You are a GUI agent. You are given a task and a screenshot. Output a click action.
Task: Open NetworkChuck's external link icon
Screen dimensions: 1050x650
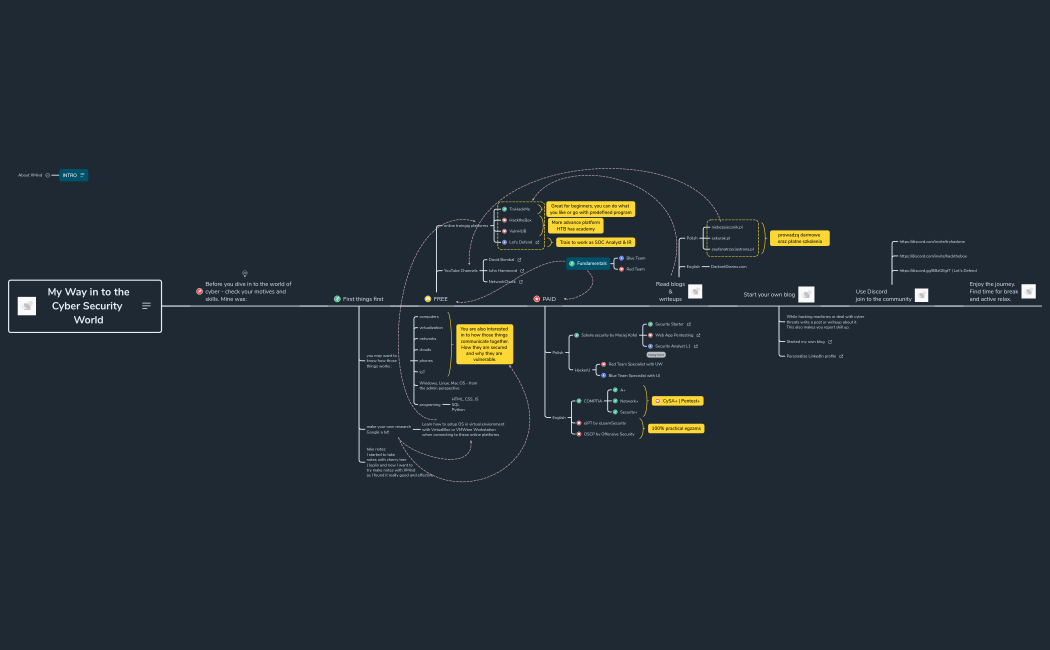pyautogui.click(x=520, y=282)
